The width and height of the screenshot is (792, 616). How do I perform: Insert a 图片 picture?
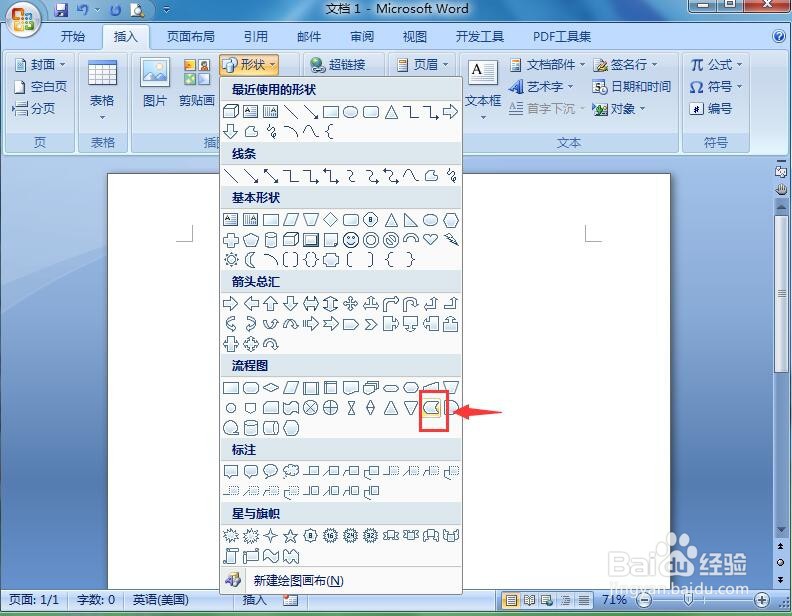coord(155,83)
